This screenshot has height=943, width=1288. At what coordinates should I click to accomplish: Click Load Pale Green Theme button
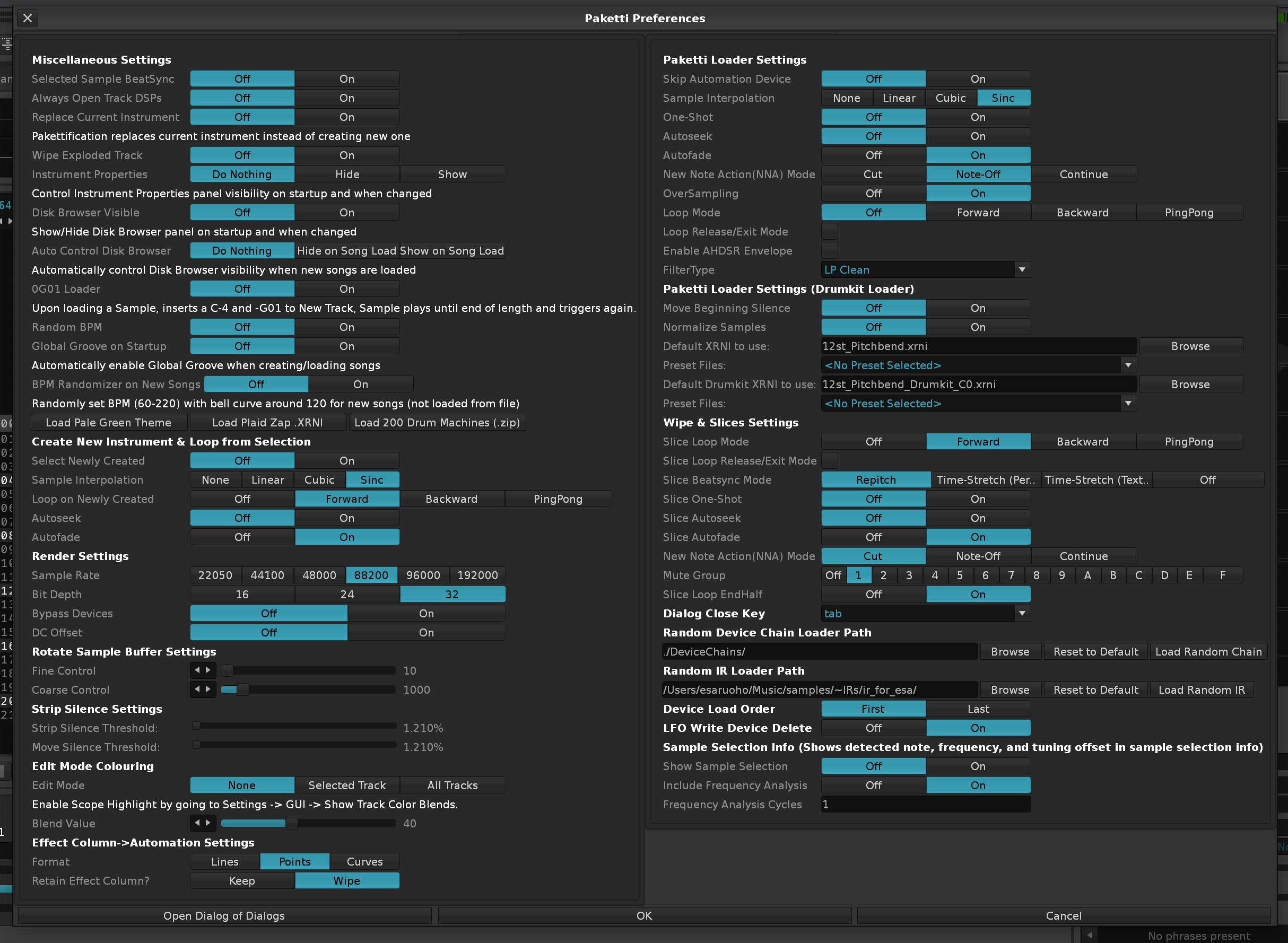click(x=108, y=422)
